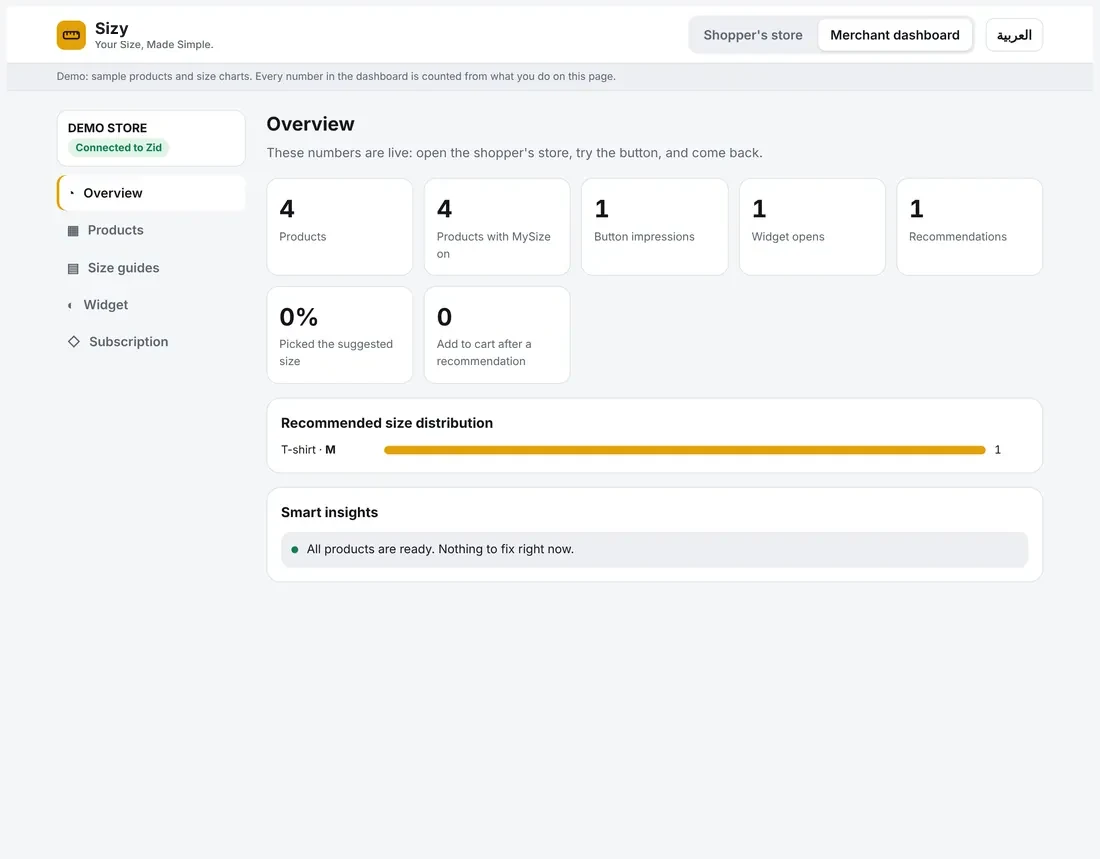Click the Button impressions card
Image resolution: width=1100 pixels, height=859 pixels.
tap(655, 227)
